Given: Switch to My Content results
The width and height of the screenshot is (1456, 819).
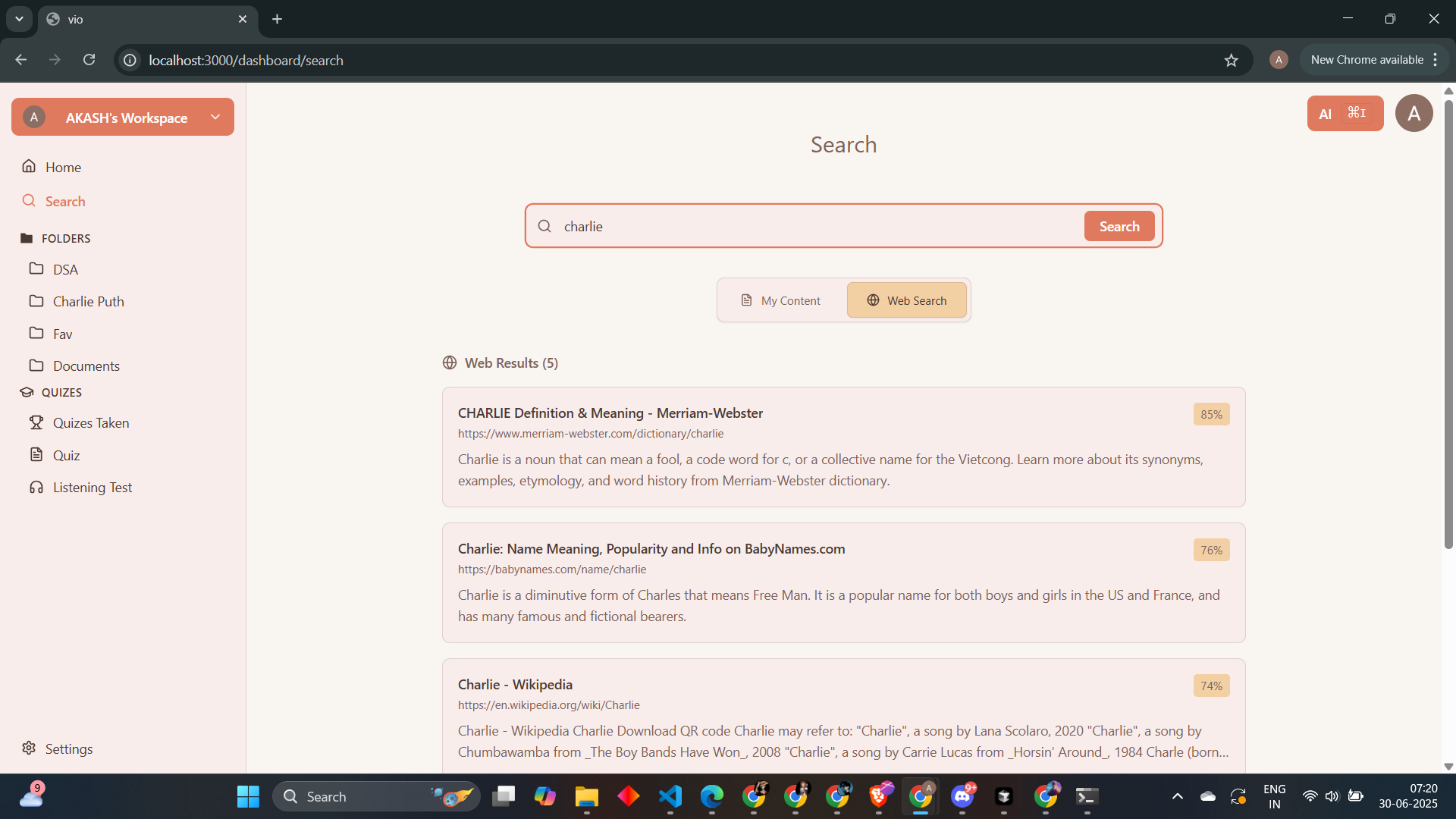Looking at the screenshot, I should pyautogui.click(x=781, y=301).
